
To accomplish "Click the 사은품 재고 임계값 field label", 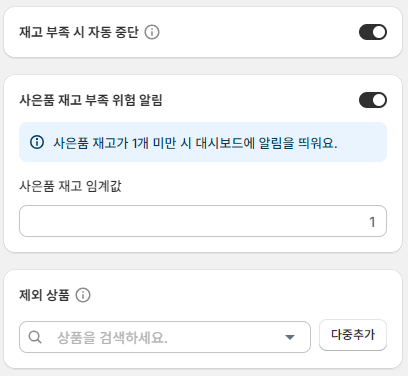I will [x=70, y=186].
